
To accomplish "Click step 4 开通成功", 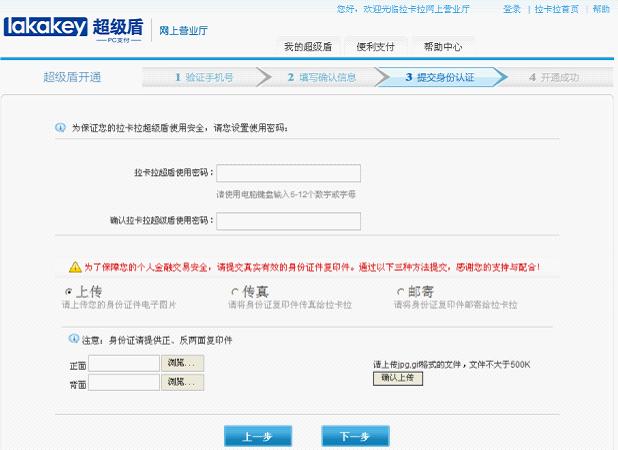I will click(554, 77).
